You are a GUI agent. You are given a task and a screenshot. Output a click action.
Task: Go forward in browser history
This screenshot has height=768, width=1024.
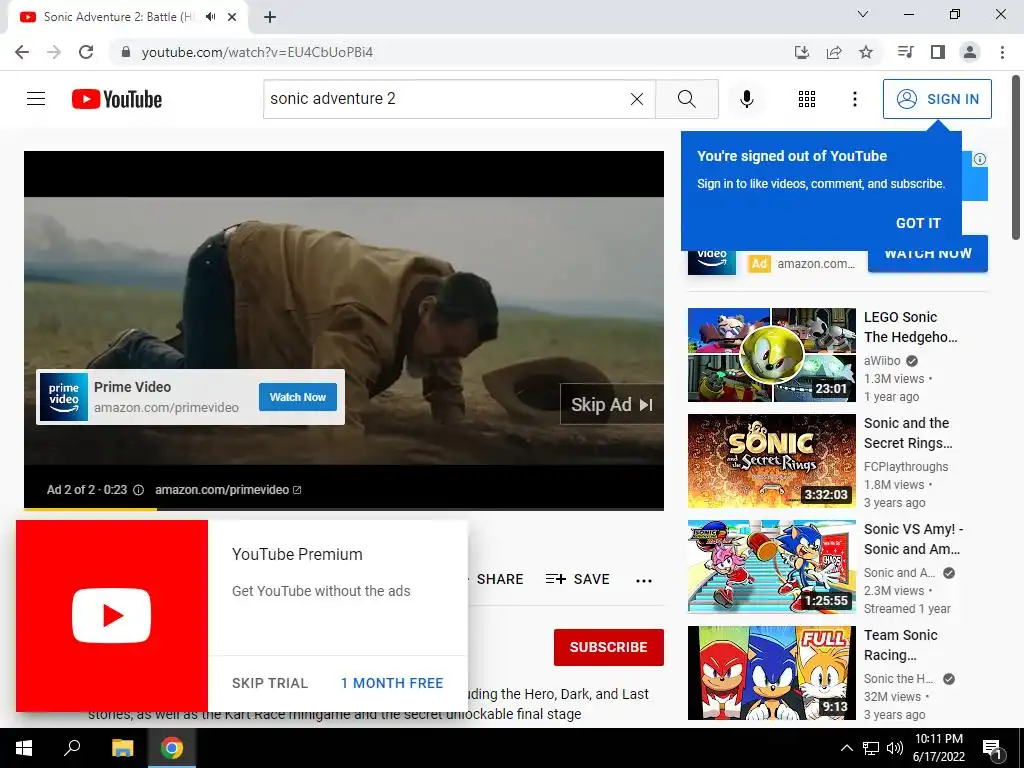pyautogui.click(x=54, y=52)
